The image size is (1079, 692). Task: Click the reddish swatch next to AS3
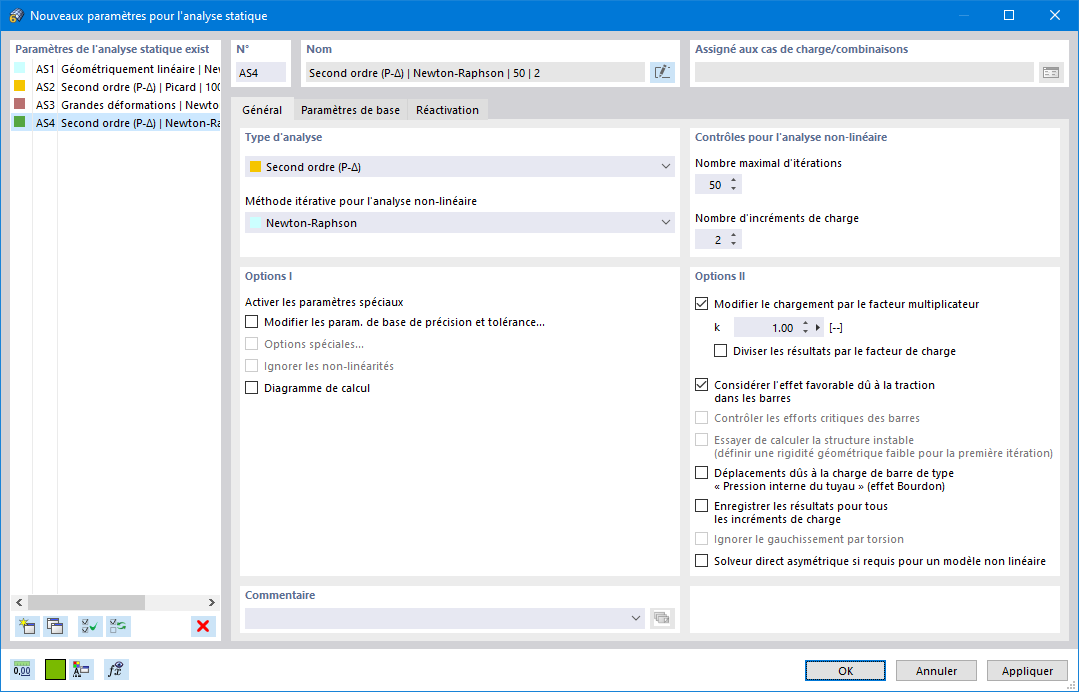point(20,104)
